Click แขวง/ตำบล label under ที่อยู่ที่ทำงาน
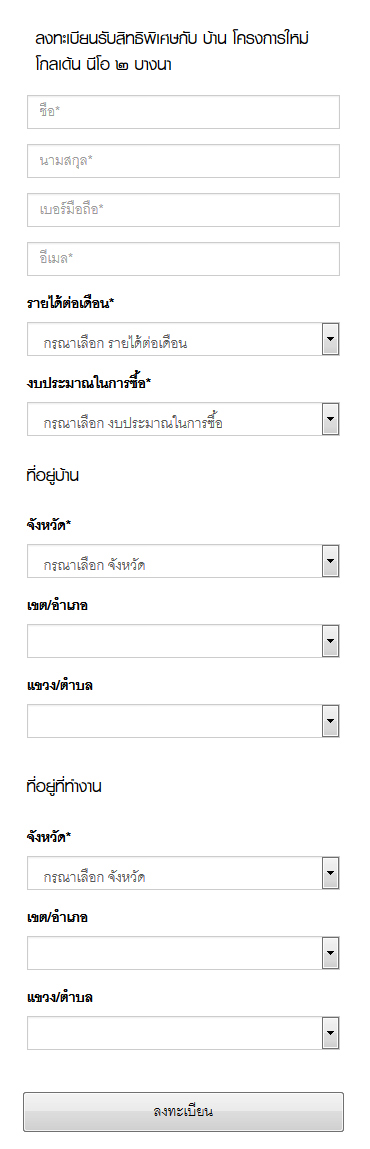Screen dimensions: 370x1149 pos(60,997)
